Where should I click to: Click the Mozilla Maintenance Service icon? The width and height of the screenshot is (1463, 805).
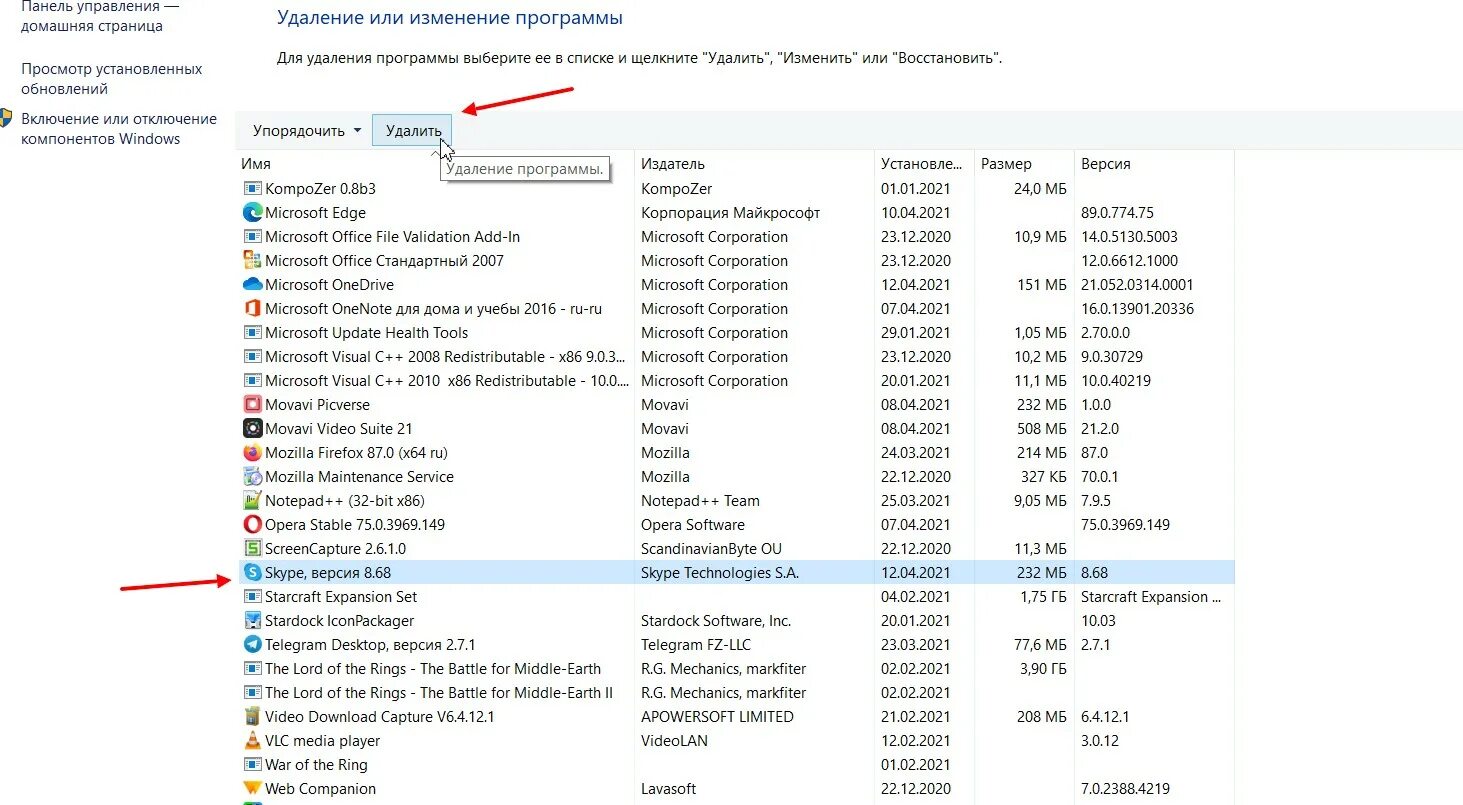click(x=252, y=476)
